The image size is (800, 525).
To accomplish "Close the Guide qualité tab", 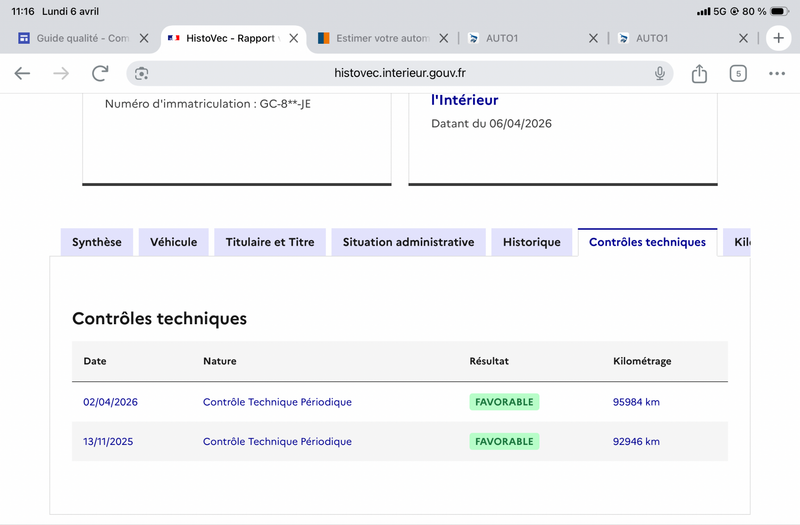I will pyautogui.click(x=143, y=38).
